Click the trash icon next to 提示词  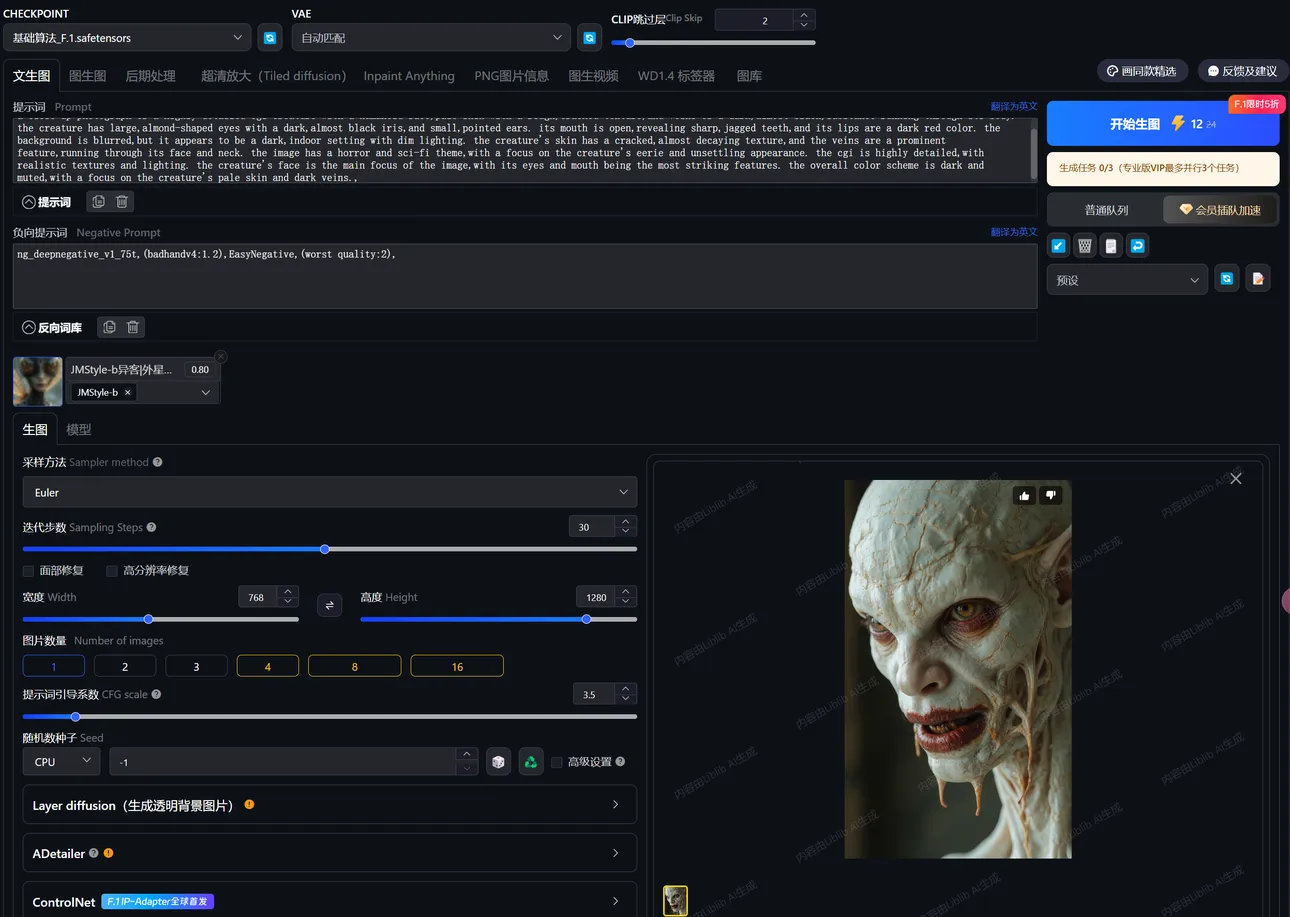(x=122, y=202)
